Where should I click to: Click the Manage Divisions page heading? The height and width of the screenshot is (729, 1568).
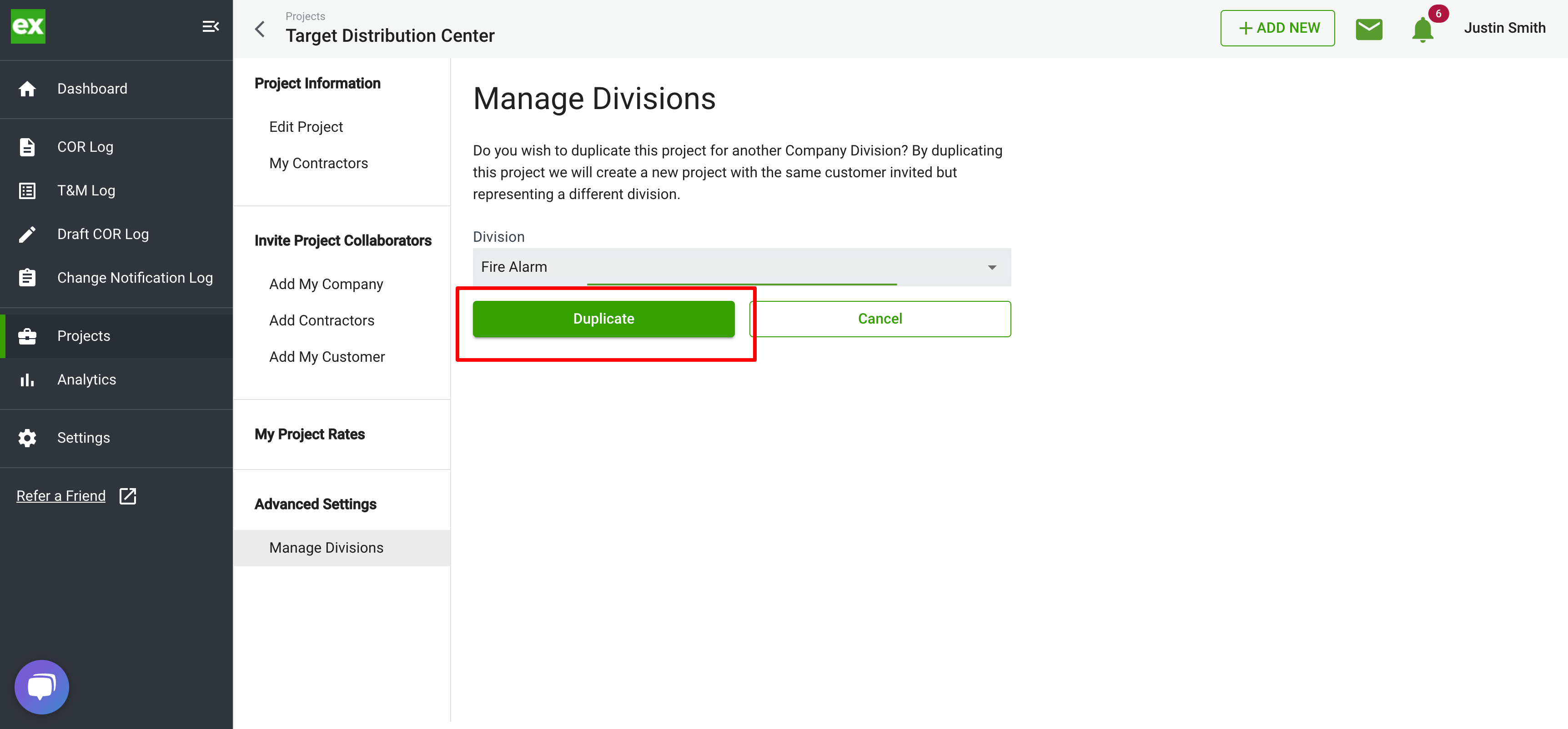594,99
